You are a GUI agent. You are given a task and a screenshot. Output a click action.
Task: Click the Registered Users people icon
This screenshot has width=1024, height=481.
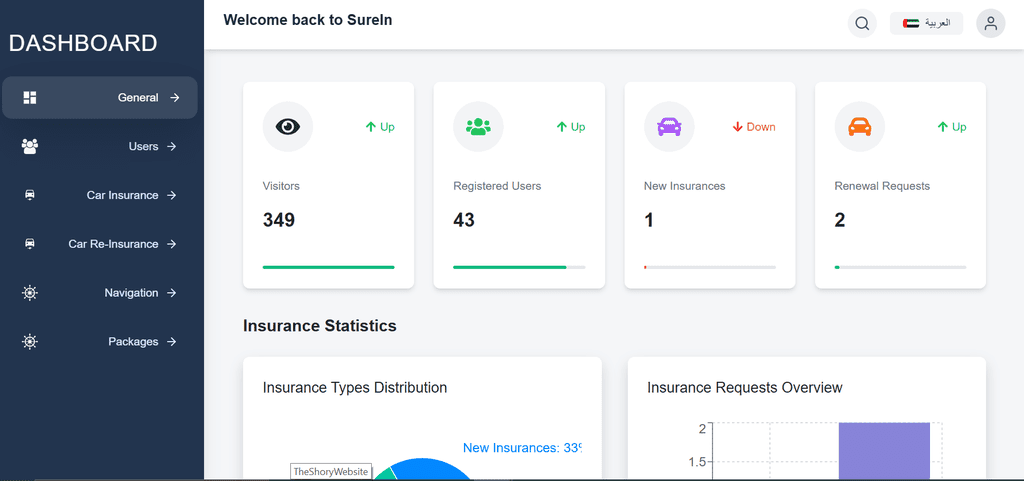coord(479,127)
